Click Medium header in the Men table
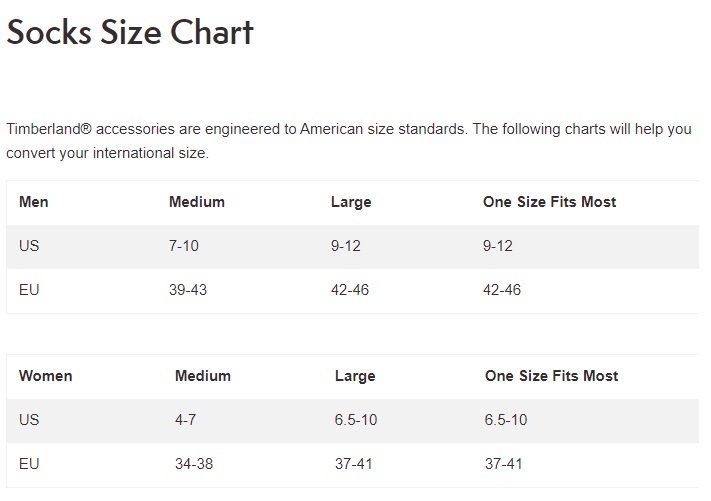The height and width of the screenshot is (501, 711). [197, 202]
